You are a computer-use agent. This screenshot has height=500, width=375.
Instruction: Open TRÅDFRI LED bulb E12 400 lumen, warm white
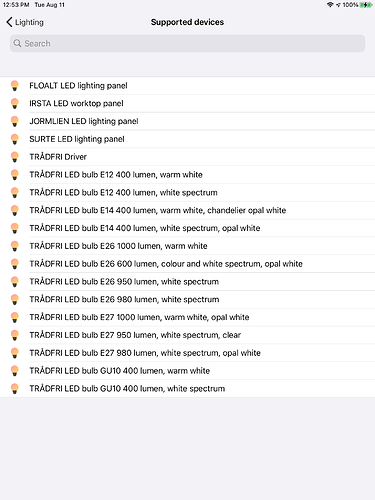pyautogui.click(x=187, y=175)
